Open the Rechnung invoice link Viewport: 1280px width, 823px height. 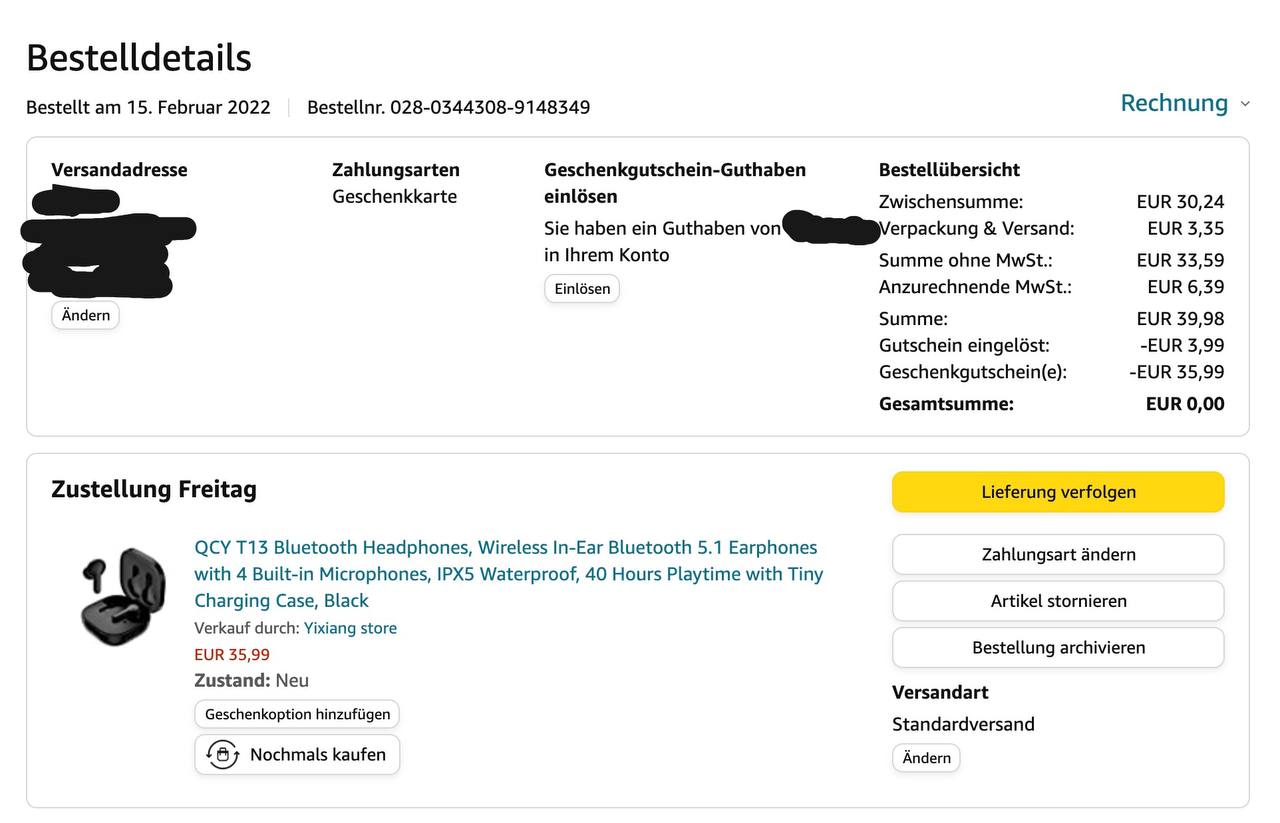point(1174,103)
